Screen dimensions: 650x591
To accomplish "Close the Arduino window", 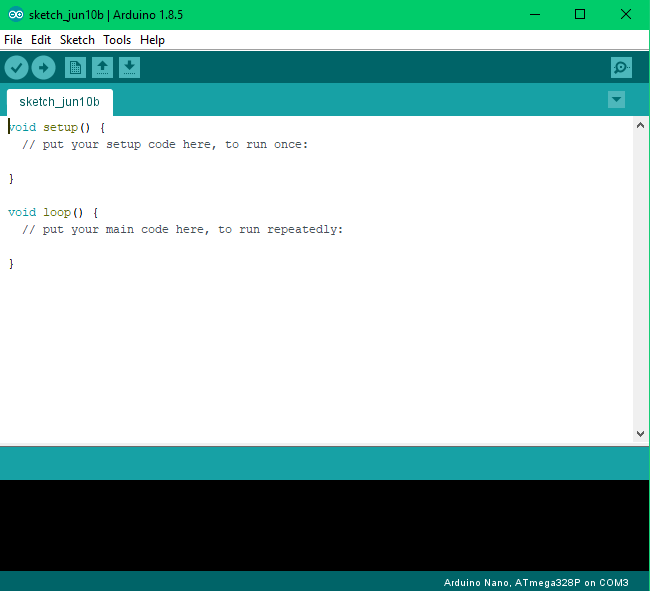I will [x=626, y=15].
